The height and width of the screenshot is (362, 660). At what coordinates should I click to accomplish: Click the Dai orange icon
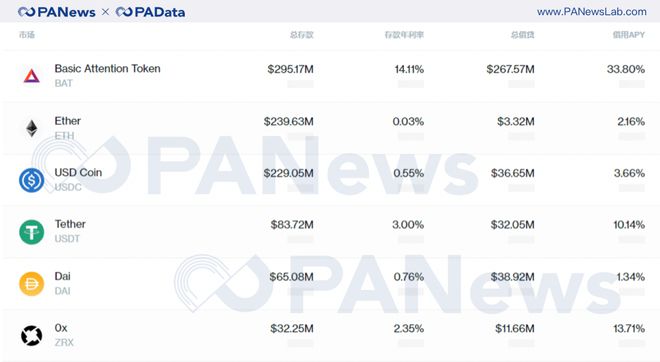click(x=32, y=284)
